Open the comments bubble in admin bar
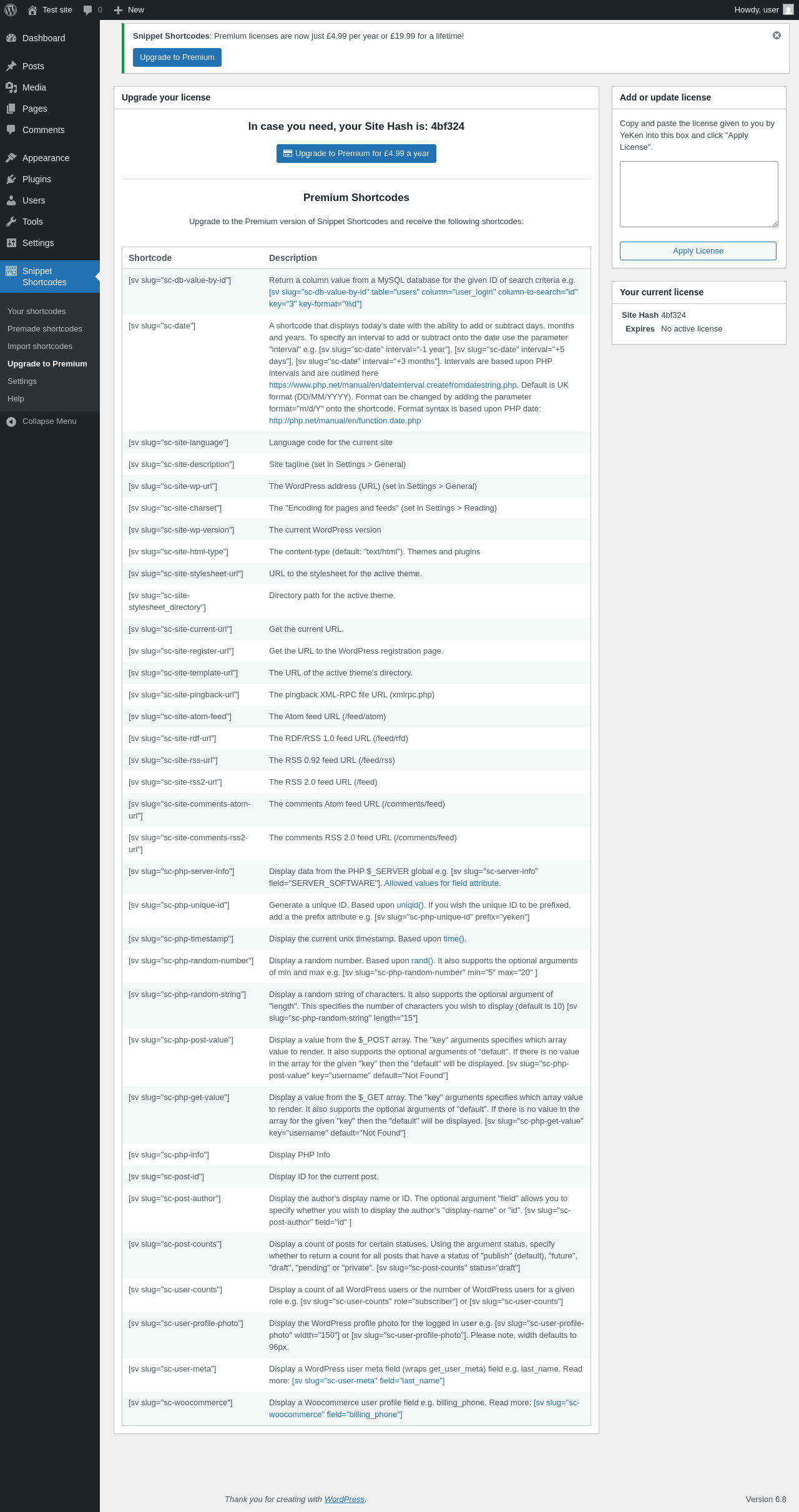Image resolution: width=799 pixels, height=1512 pixels. coord(88,10)
